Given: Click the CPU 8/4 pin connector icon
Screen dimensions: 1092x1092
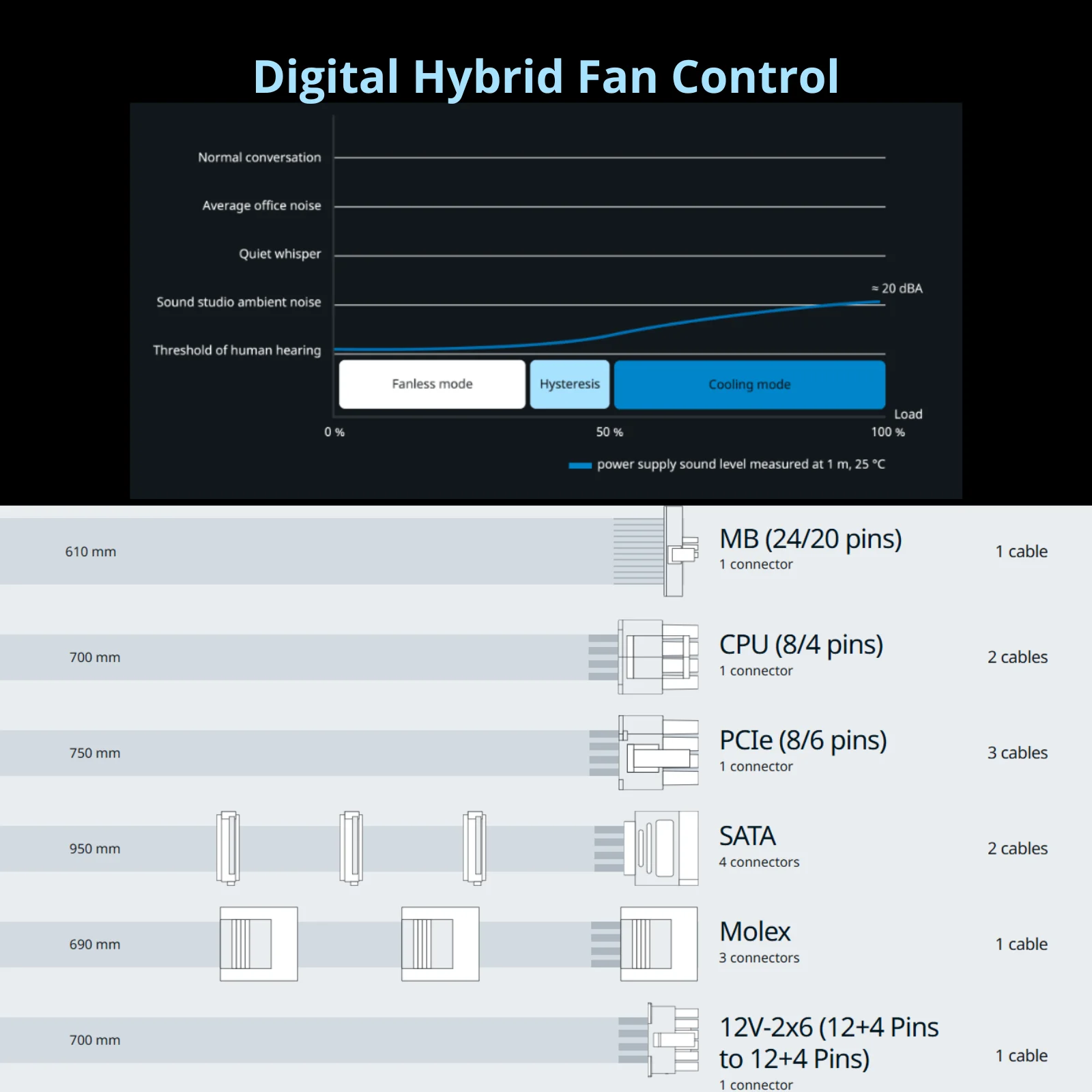Looking at the screenshot, I should pyautogui.click(x=659, y=657).
